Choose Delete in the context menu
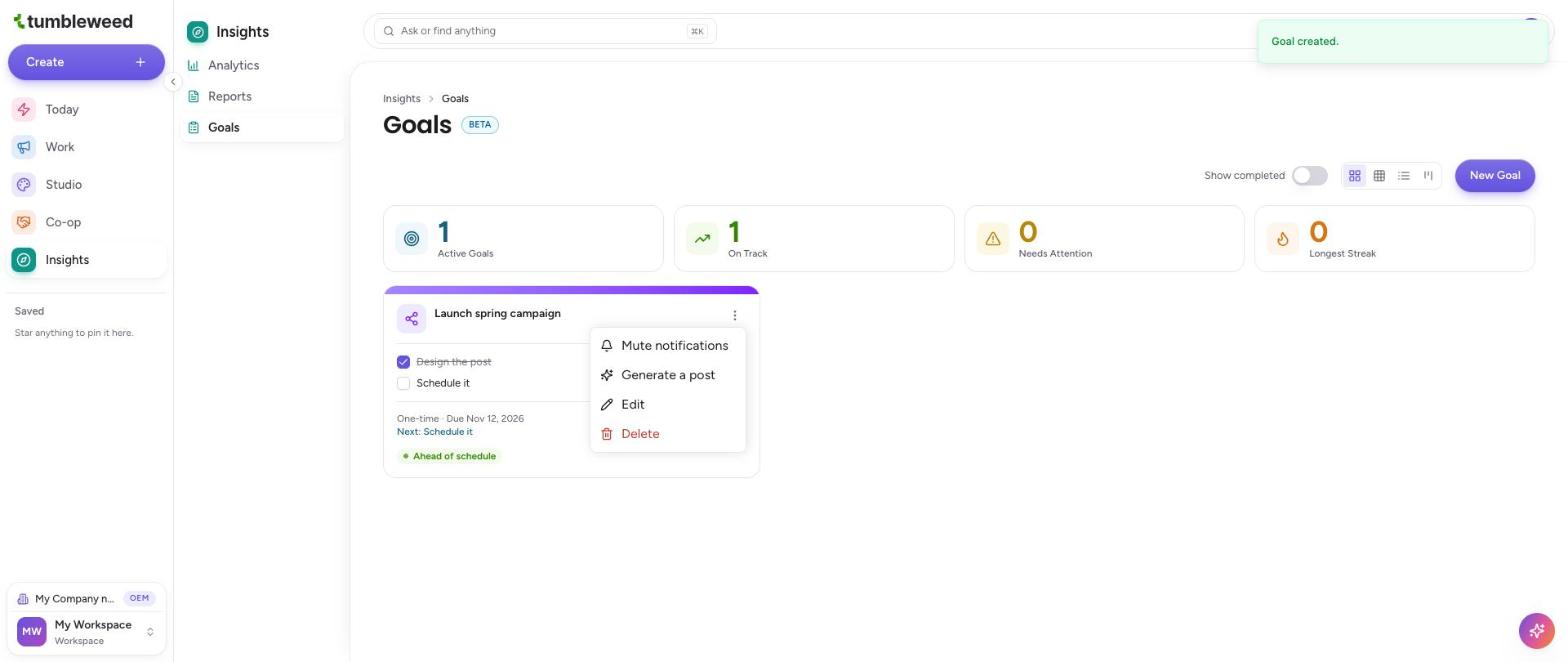 coord(667,434)
